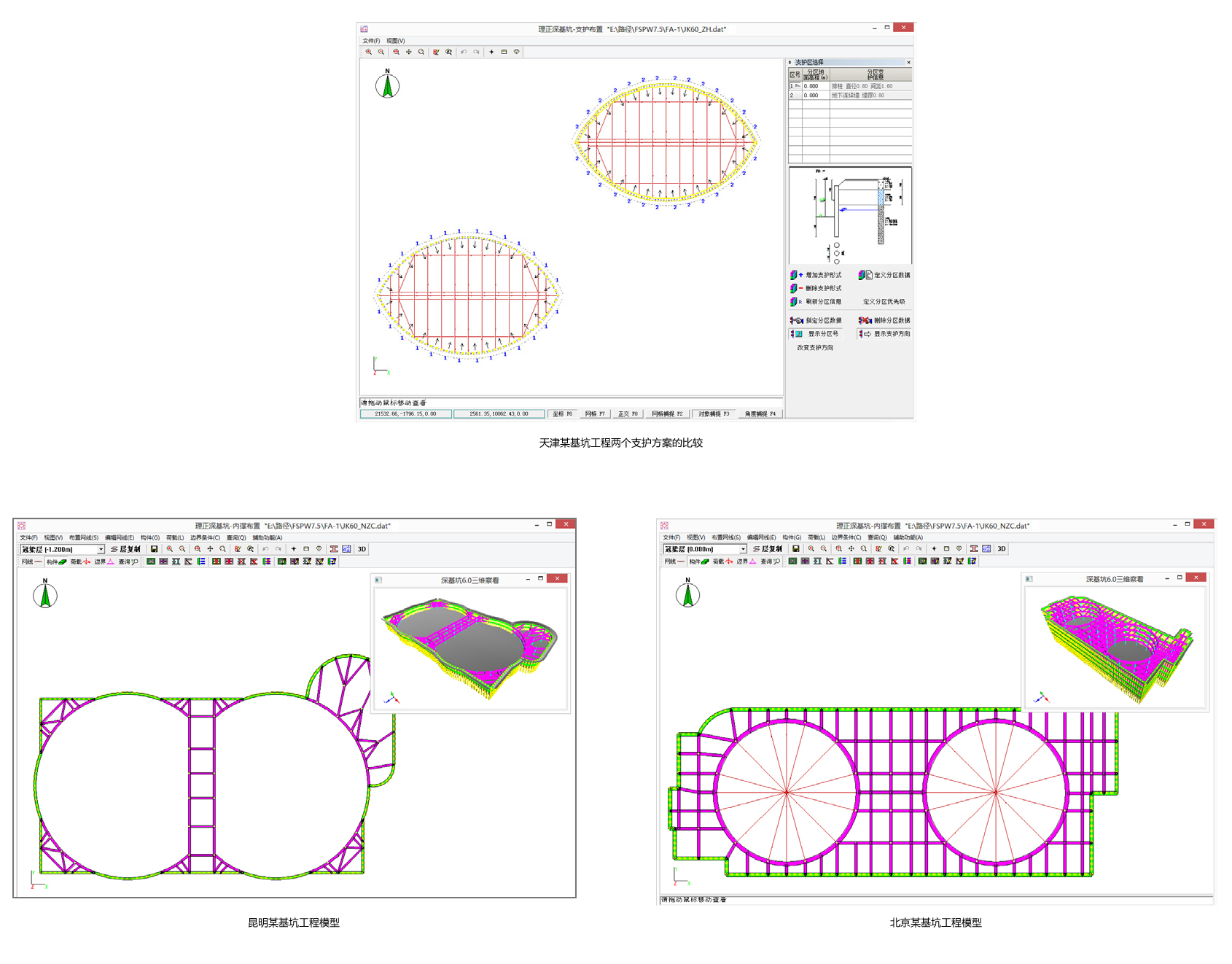The height and width of the screenshot is (964, 1232).
Task: Select pan tool in the support layout (支护布置) toolbar
Action: tap(409, 53)
